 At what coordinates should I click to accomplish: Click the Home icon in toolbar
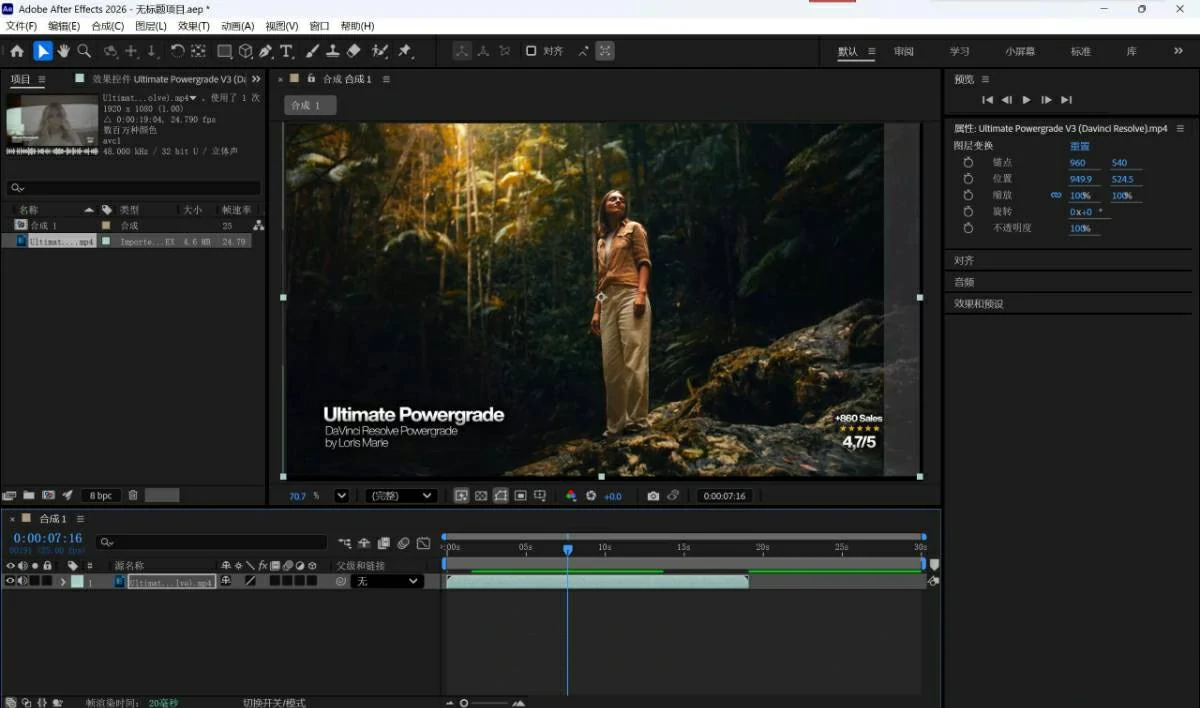coord(17,51)
